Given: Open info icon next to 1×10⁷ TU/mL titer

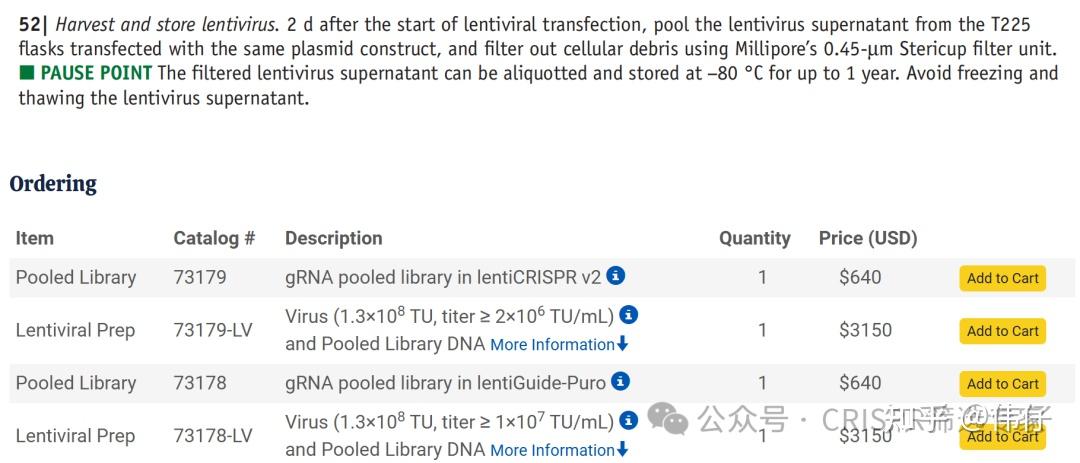Looking at the screenshot, I should point(628,420).
